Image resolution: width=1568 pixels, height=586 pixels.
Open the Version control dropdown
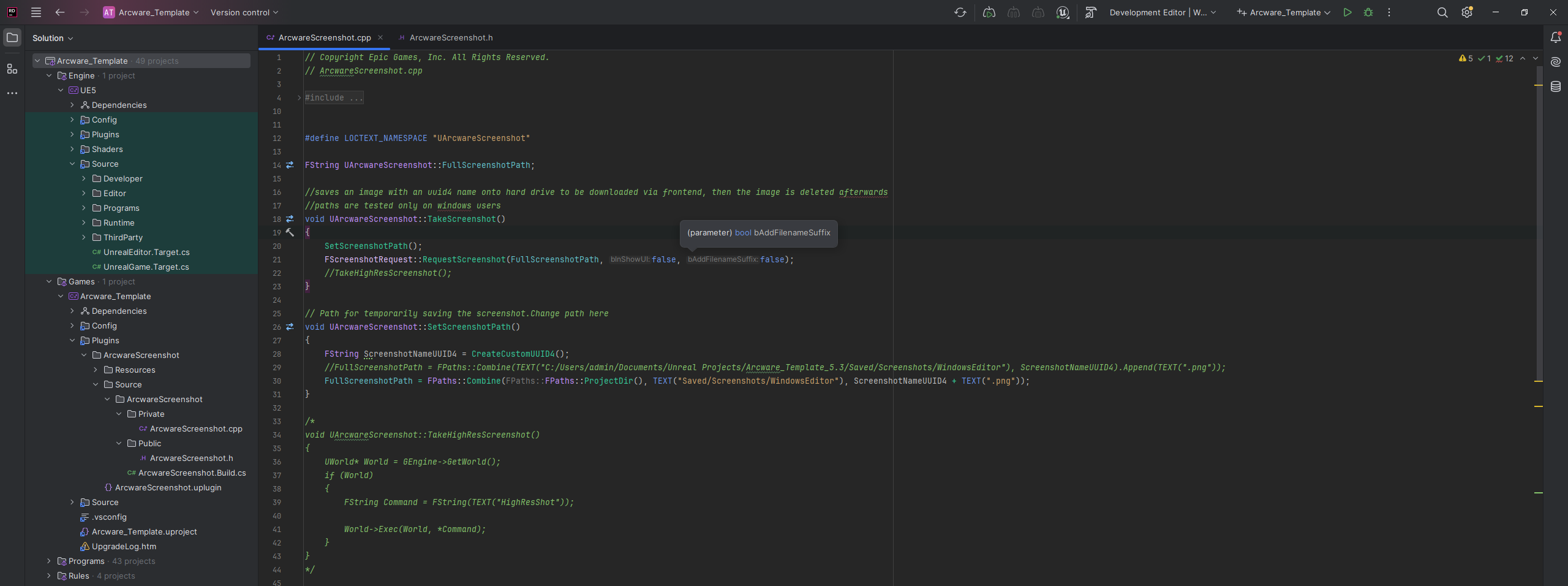pos(244,12)
